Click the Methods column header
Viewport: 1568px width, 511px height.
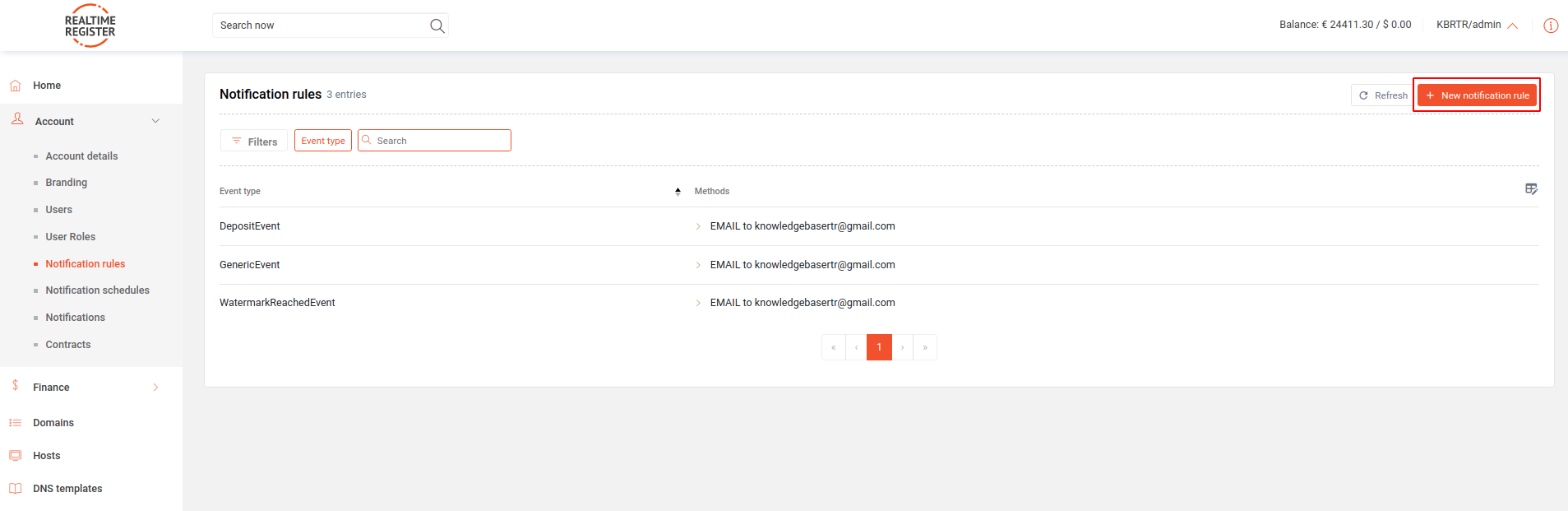(x=712, y=192)
